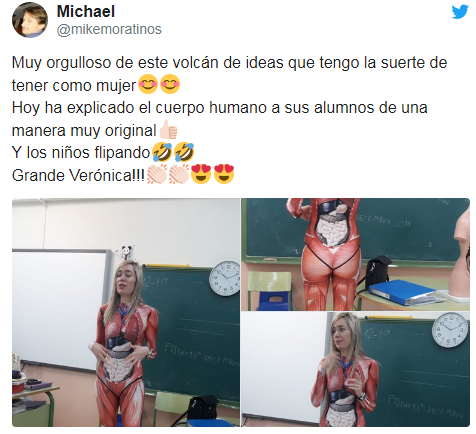Open the top-right photo with blue folder
Viewport: 476px width, 434px height.
pyautogui.click(x=356, y=254)
